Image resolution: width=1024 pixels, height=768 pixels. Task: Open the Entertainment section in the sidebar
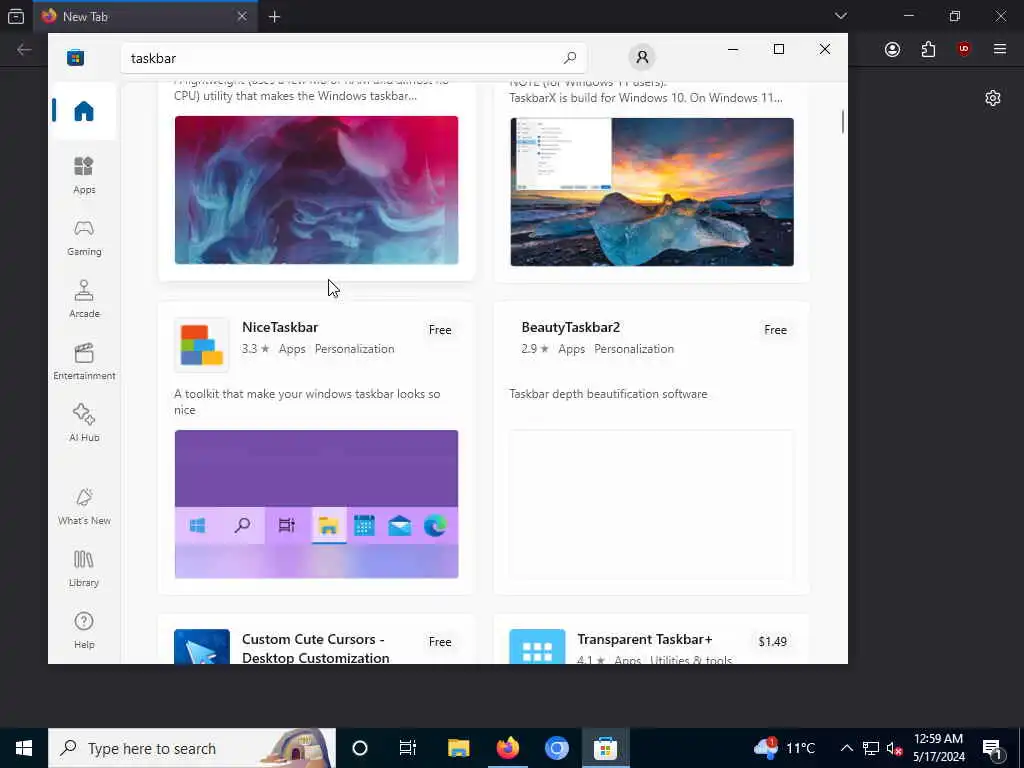point(84,361)
